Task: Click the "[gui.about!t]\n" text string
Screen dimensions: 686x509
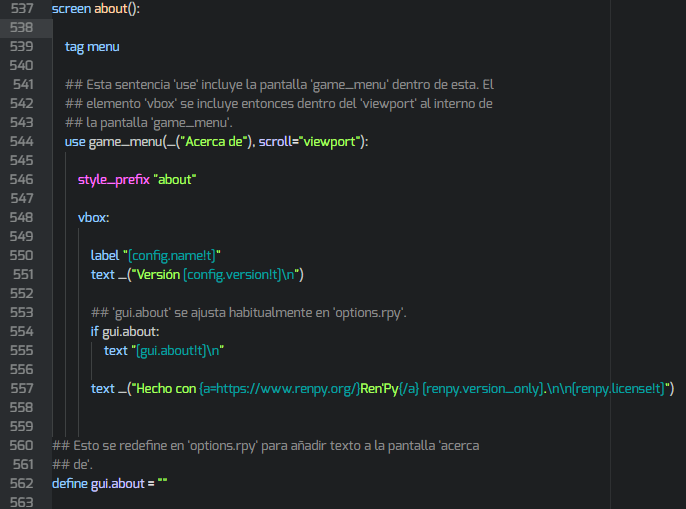Action: pyautogui.click(x=176, y=351)
